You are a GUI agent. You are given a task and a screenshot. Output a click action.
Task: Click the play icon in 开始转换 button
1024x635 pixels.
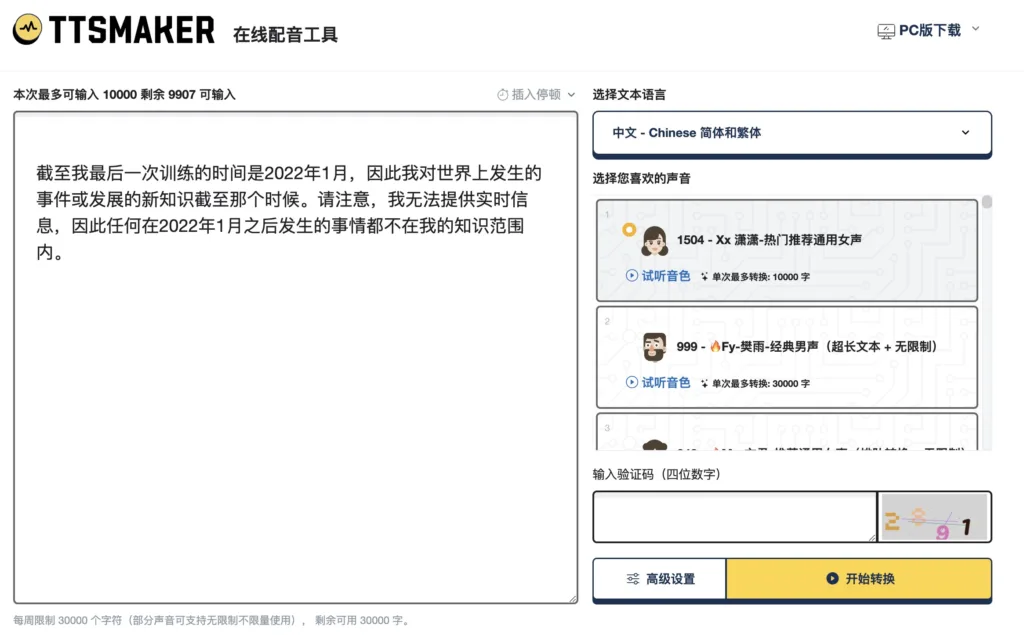coord(832,579)
